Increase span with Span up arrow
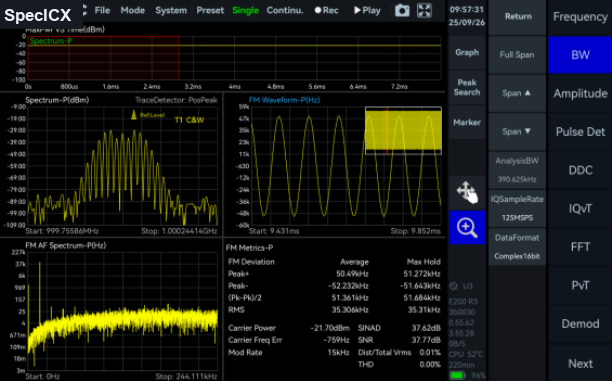The image size is (612, 381). point(518,93)
